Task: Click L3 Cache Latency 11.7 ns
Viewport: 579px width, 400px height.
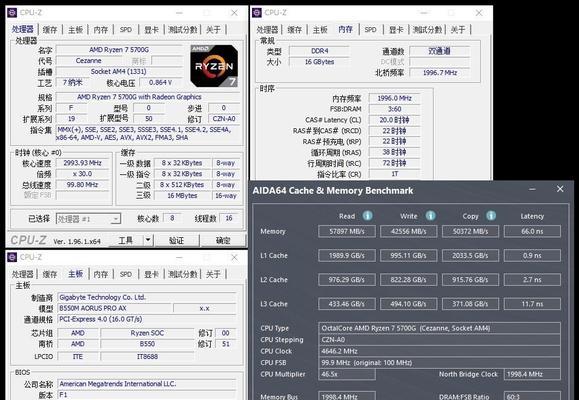Action: 532,304
